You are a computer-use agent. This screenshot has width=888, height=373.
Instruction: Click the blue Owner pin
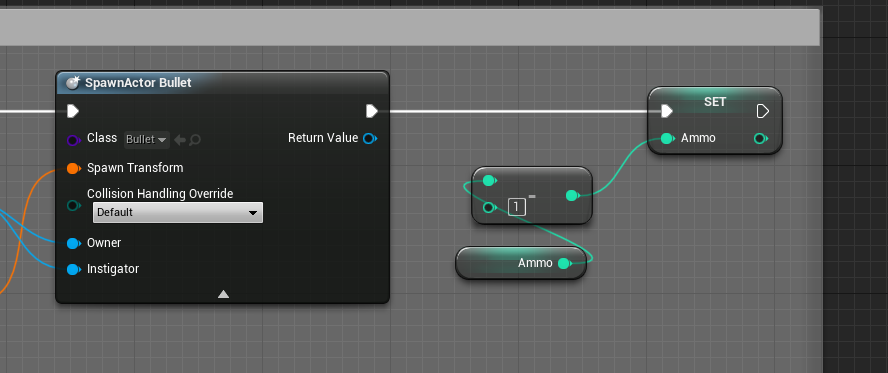click(x=73, y=243)
